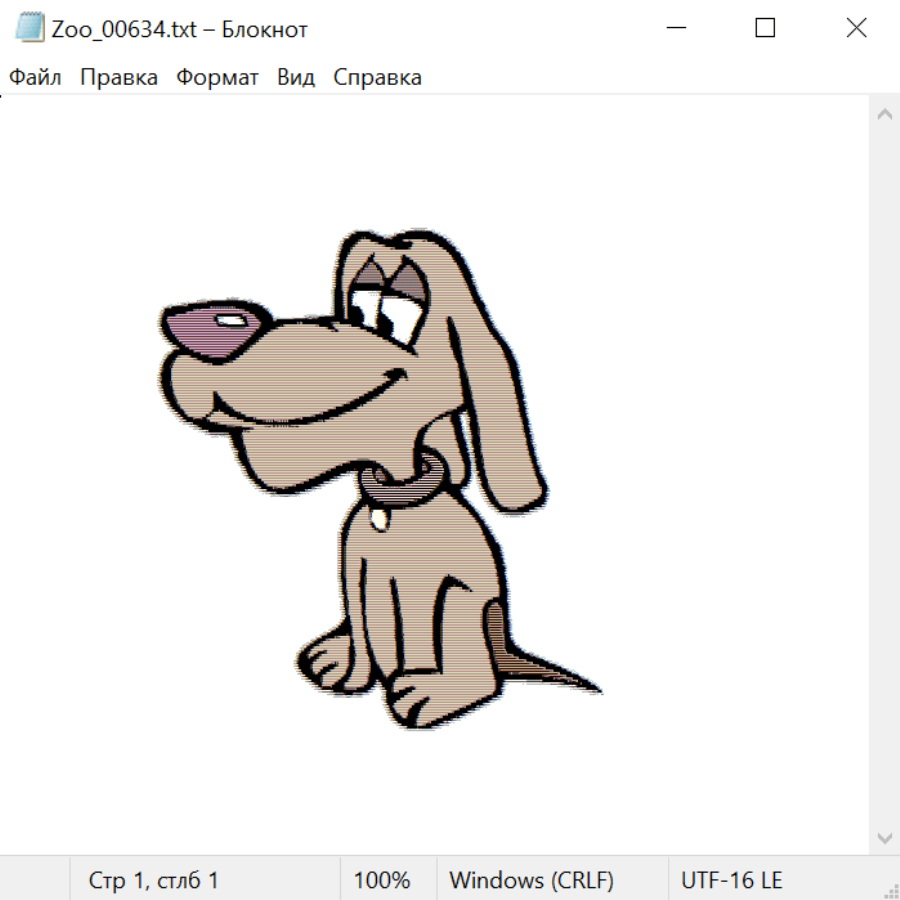The width and height of the screenshot is (900, 900).
Task: Click the resize grip in the corner
Action: [890, 890]
